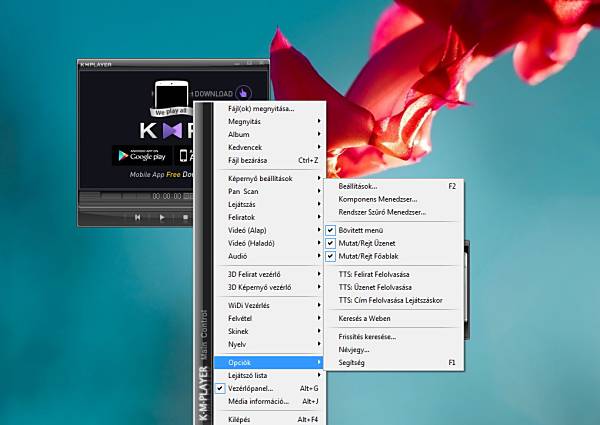This screenshot has width=600, height=425.
Task: Open the Nyelv language submenu
Action: [269, 344]
